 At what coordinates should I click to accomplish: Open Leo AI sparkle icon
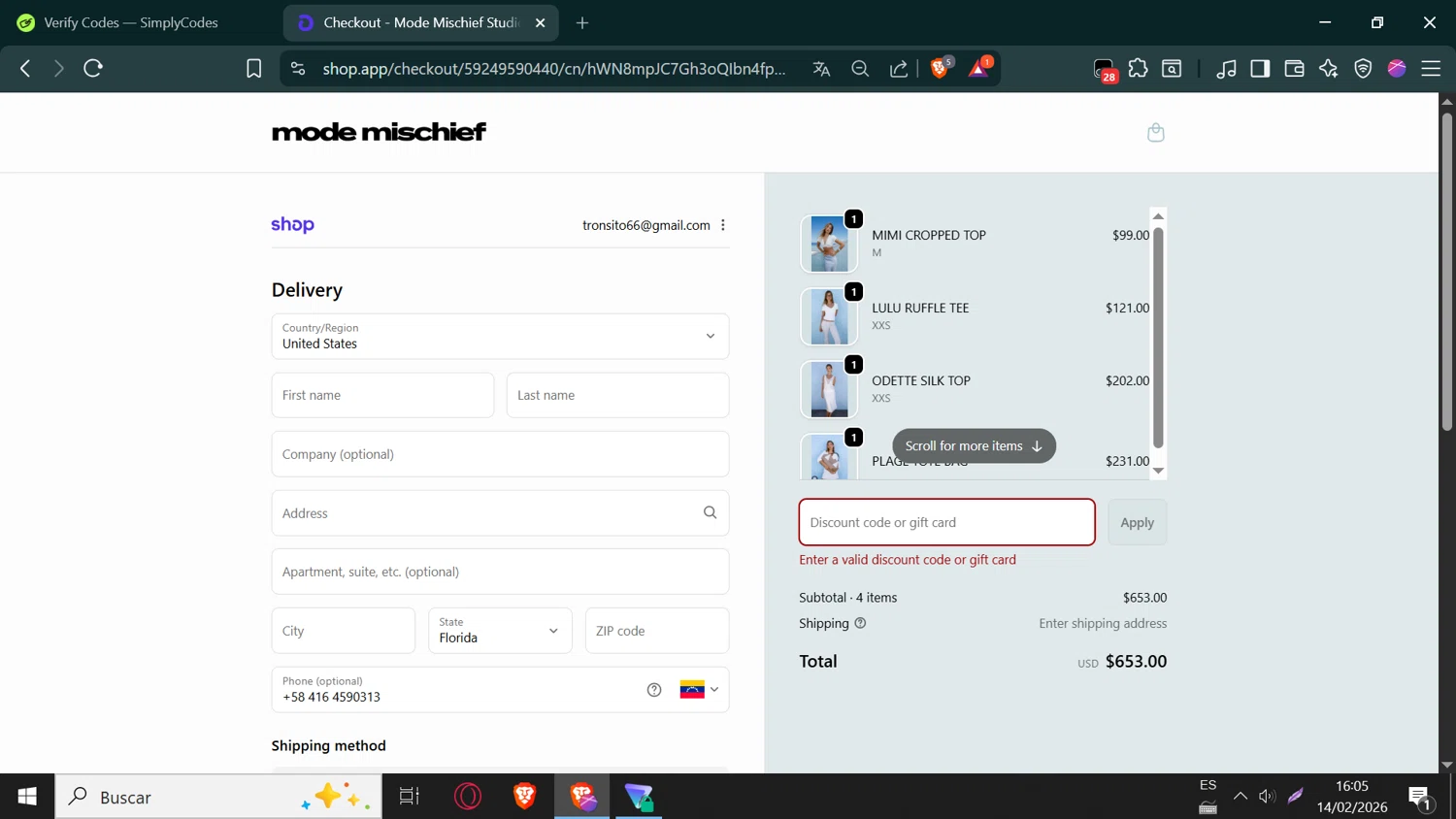click(1329, 68)
